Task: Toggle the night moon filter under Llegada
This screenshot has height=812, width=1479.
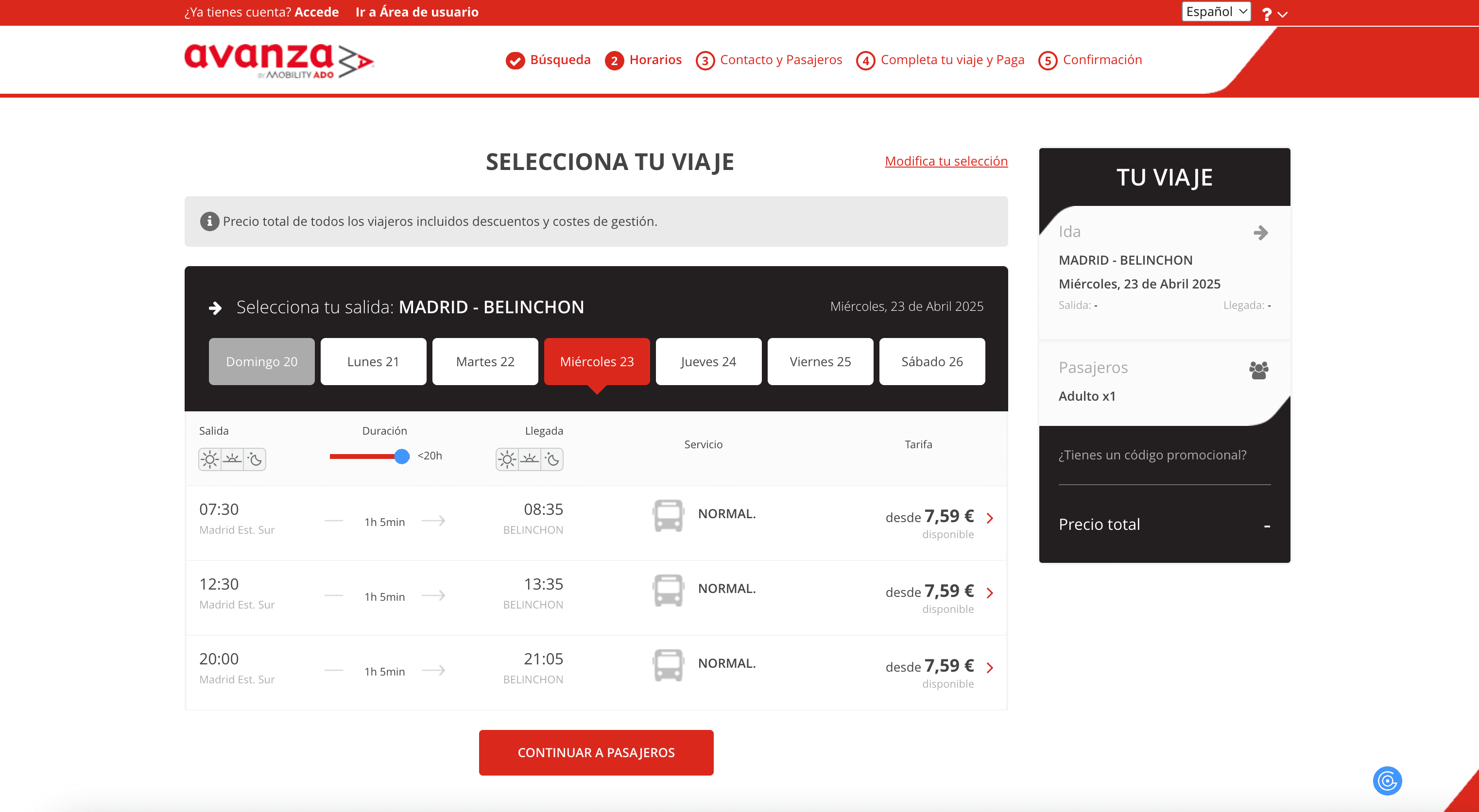Action: pyautogui.click(x=552, y=459)
